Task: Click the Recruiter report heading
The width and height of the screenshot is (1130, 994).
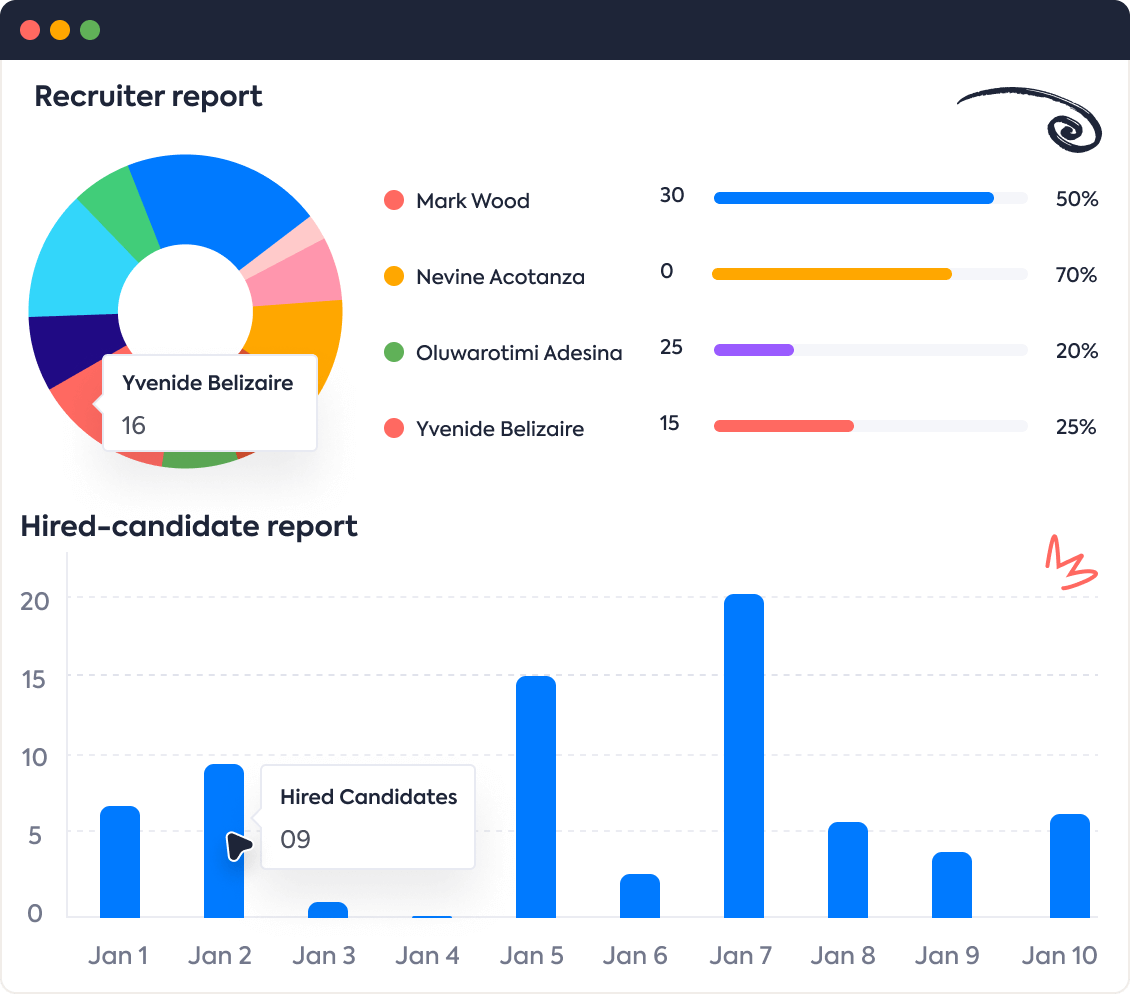Action: point(148,96)
